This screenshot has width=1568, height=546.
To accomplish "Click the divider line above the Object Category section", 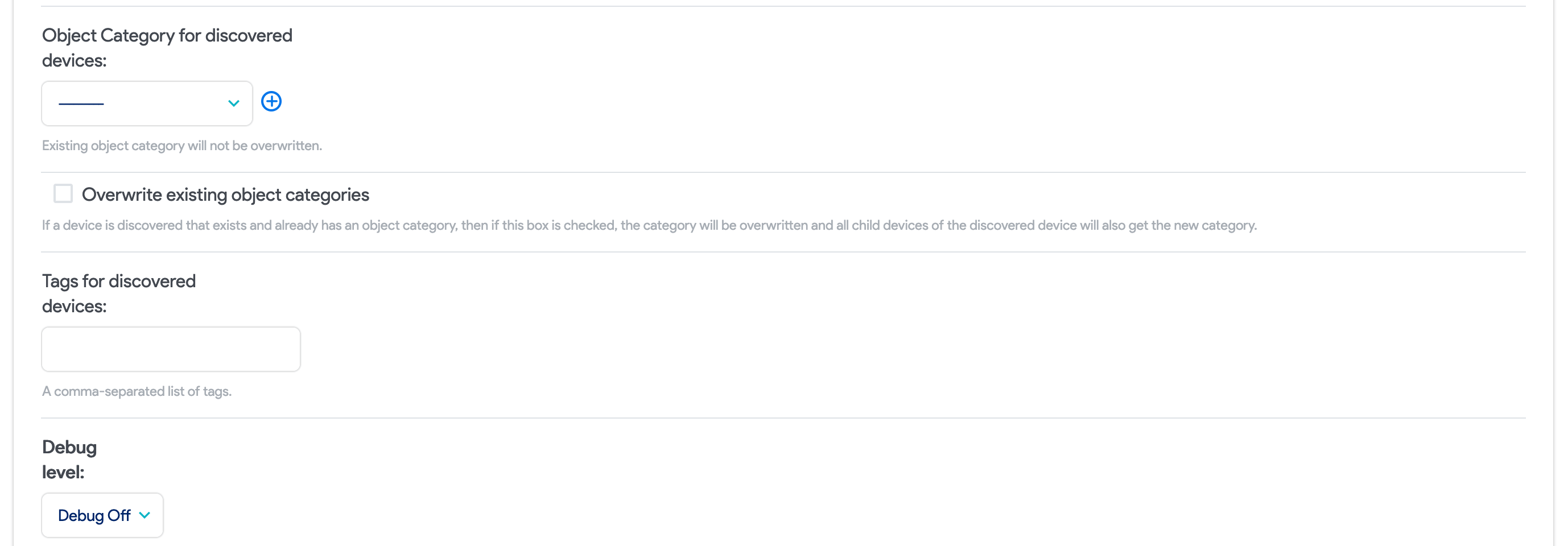I will [x=783, y=7].
